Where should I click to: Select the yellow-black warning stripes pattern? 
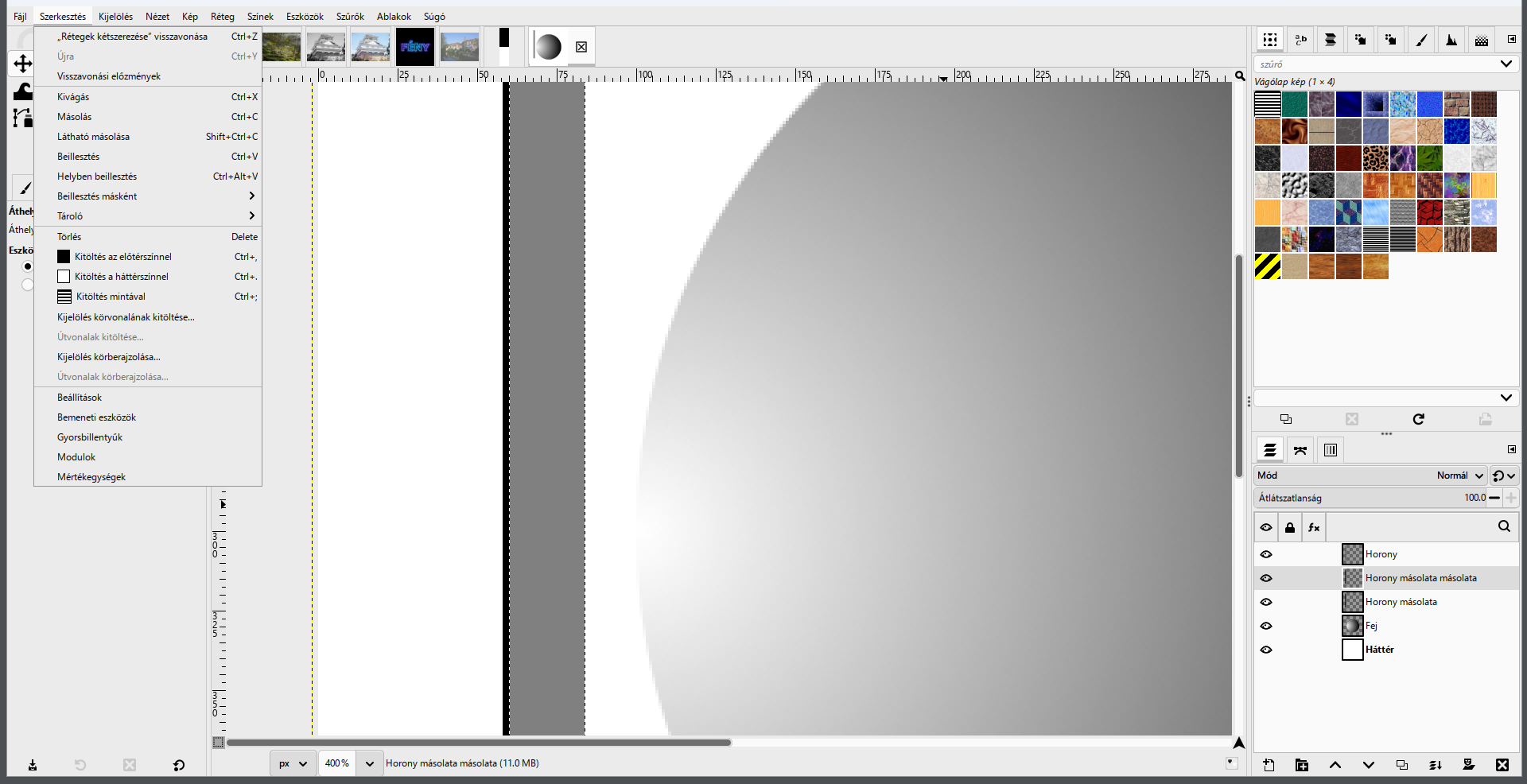[x=1268, y=266]
